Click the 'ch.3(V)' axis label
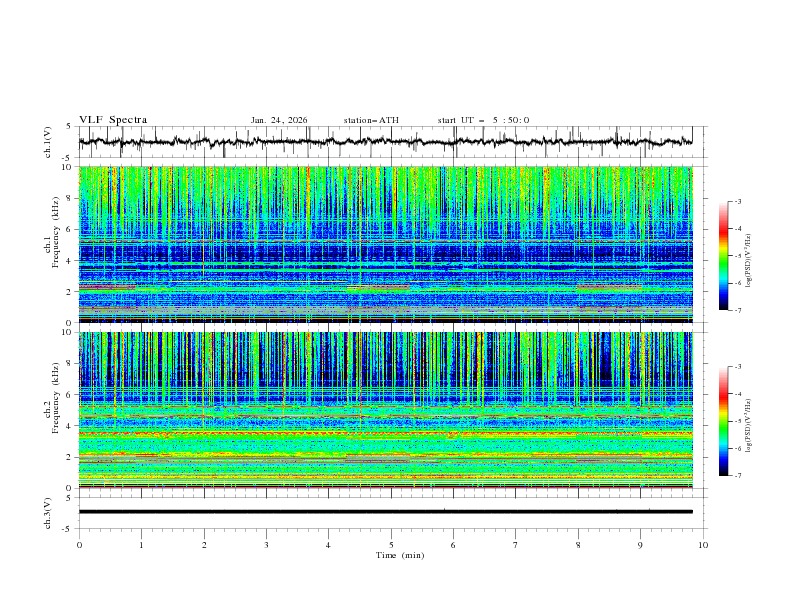The image size is (792, 612). click(x=48, y=513)
